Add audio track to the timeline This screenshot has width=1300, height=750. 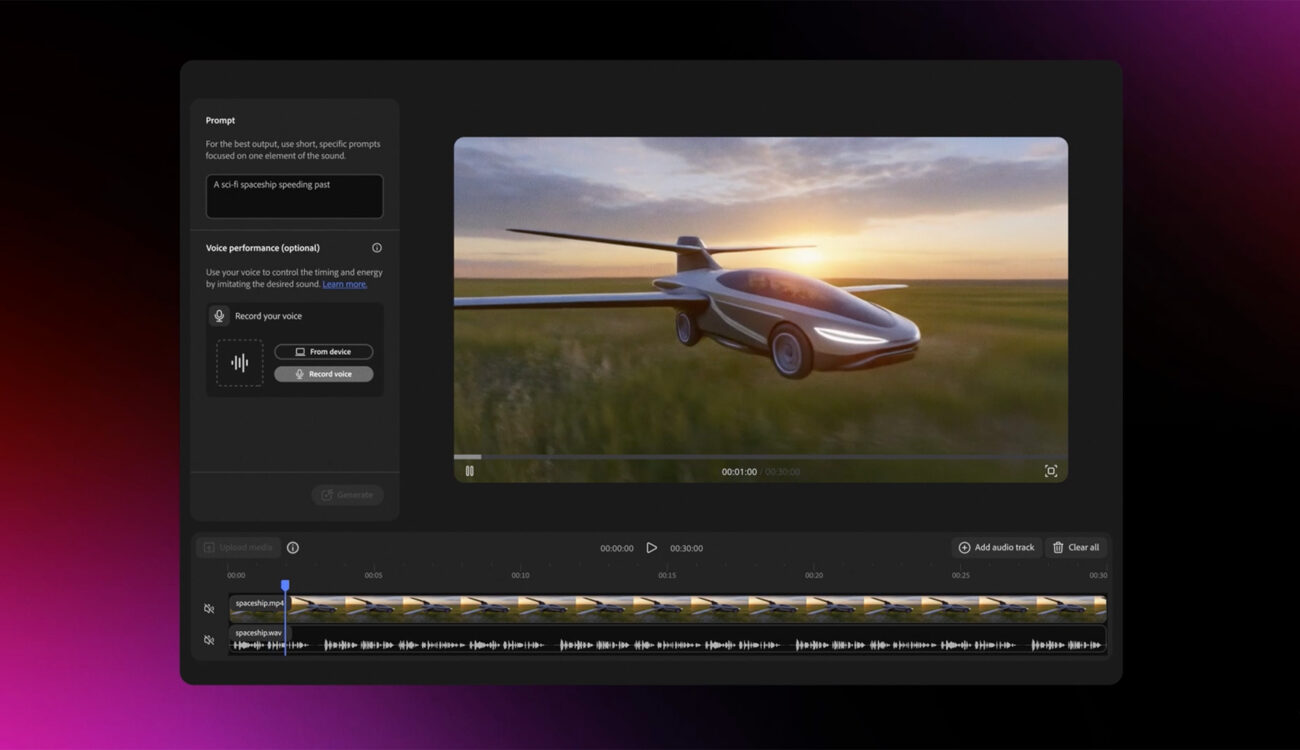(x=996, y=547)
